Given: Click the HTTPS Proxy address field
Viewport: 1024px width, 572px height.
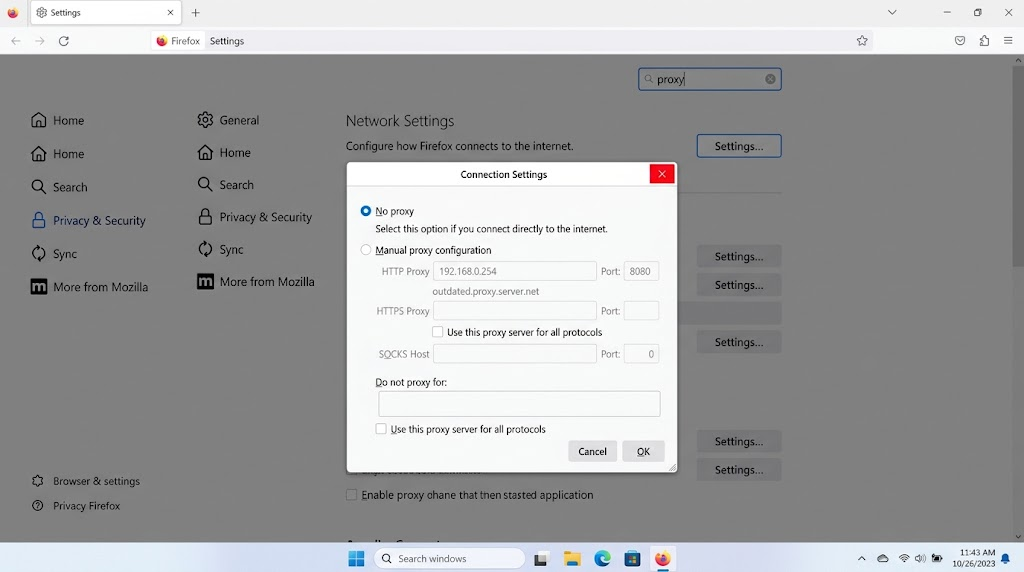Looking at the screenshot, I should click(515, 311).
